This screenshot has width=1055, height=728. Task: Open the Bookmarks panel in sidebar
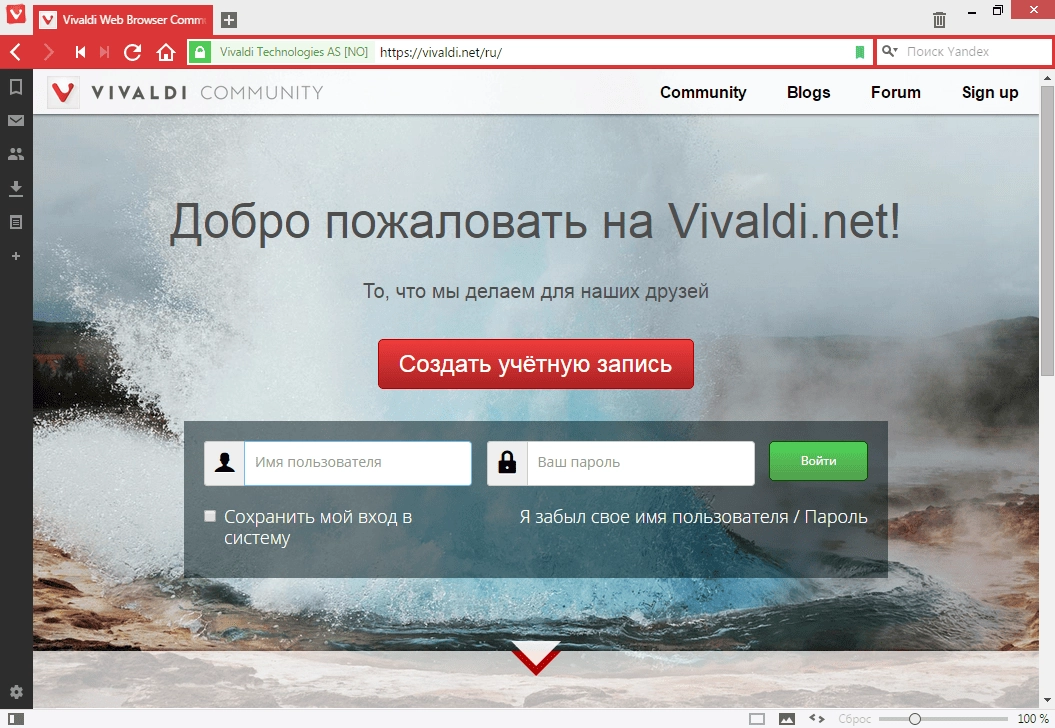[x=16, y=87]
